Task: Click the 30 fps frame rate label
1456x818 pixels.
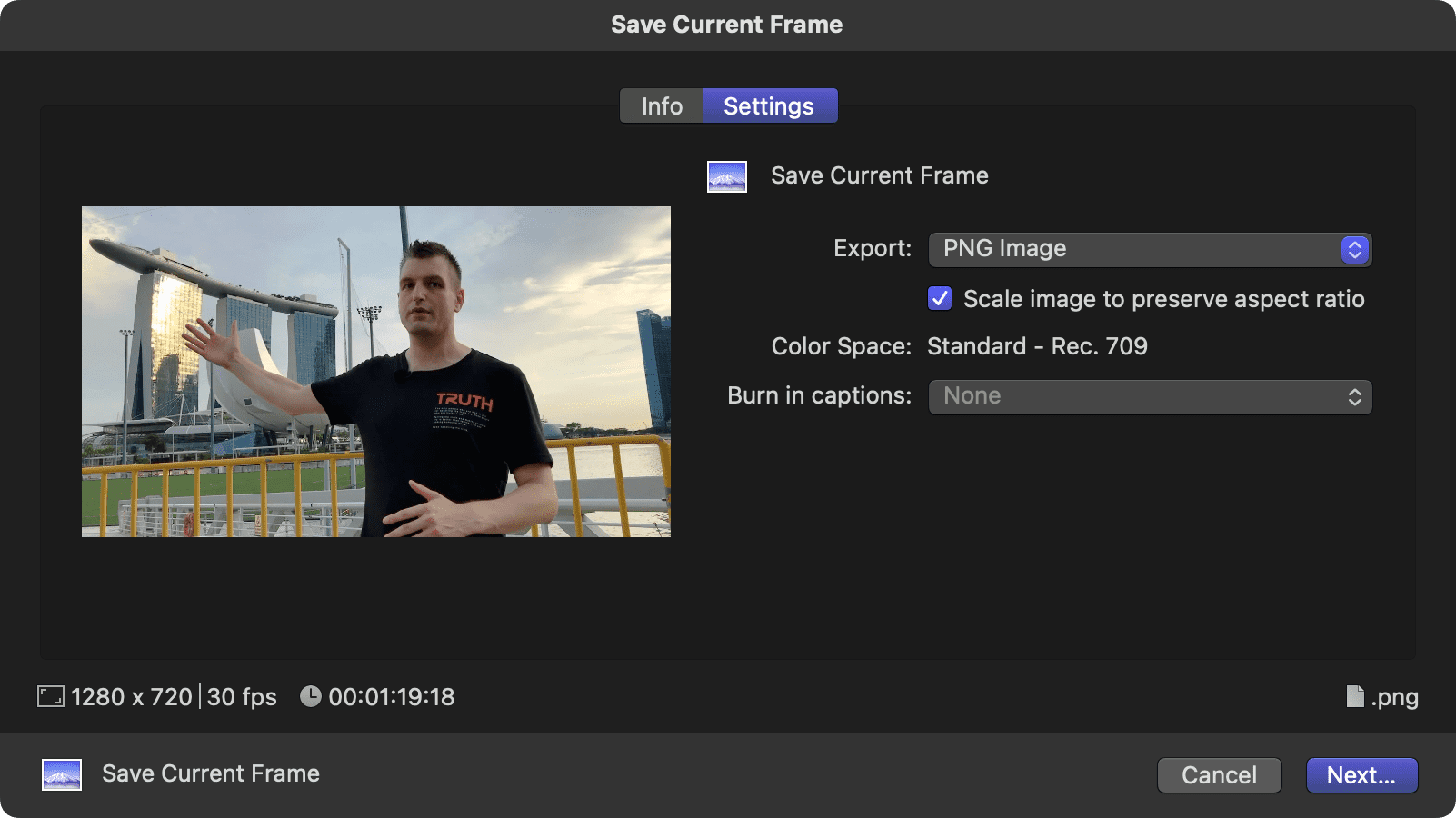Action: tap(242, 697)
